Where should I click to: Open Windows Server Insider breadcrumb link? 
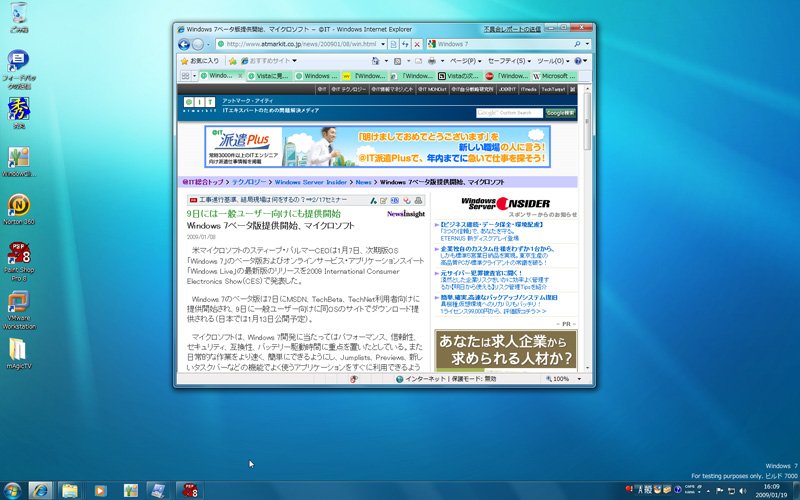[311, 182]
